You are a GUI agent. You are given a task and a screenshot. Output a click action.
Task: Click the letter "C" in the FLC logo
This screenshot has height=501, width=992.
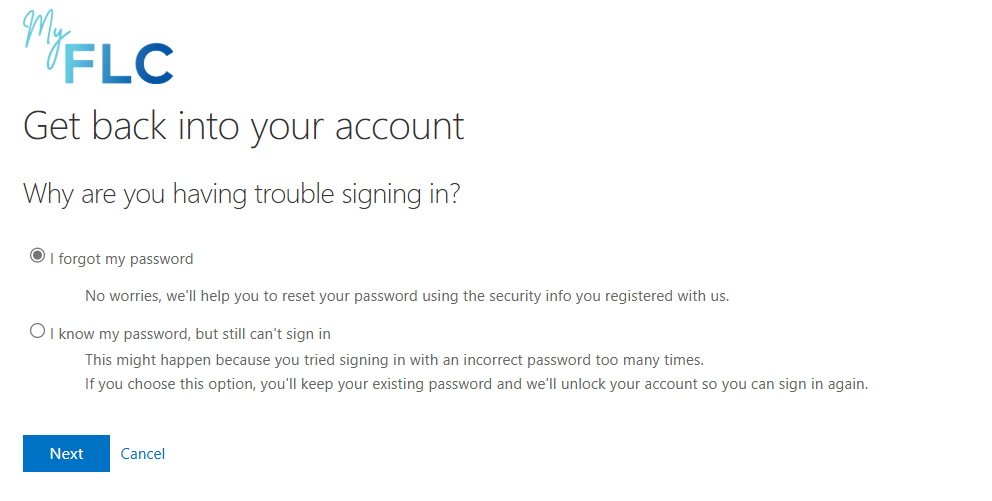[x=154, y=64]
